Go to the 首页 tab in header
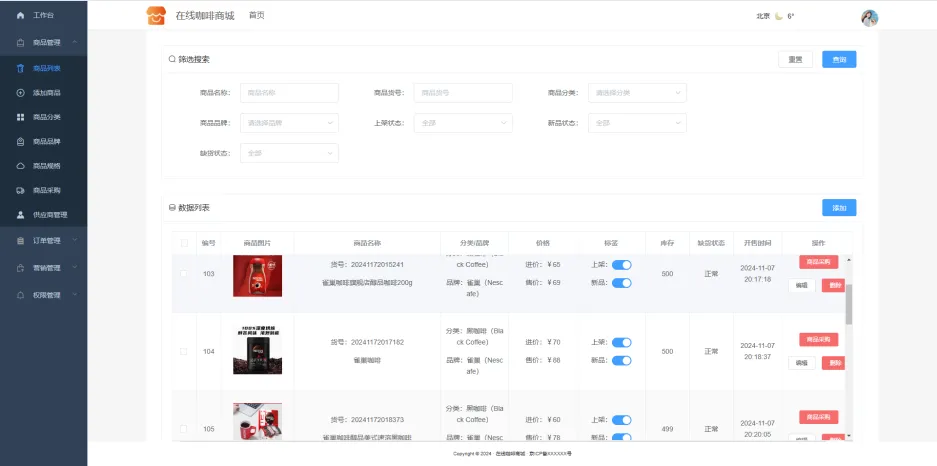This screenshot has height=466, width=937. tap(256, 16)
